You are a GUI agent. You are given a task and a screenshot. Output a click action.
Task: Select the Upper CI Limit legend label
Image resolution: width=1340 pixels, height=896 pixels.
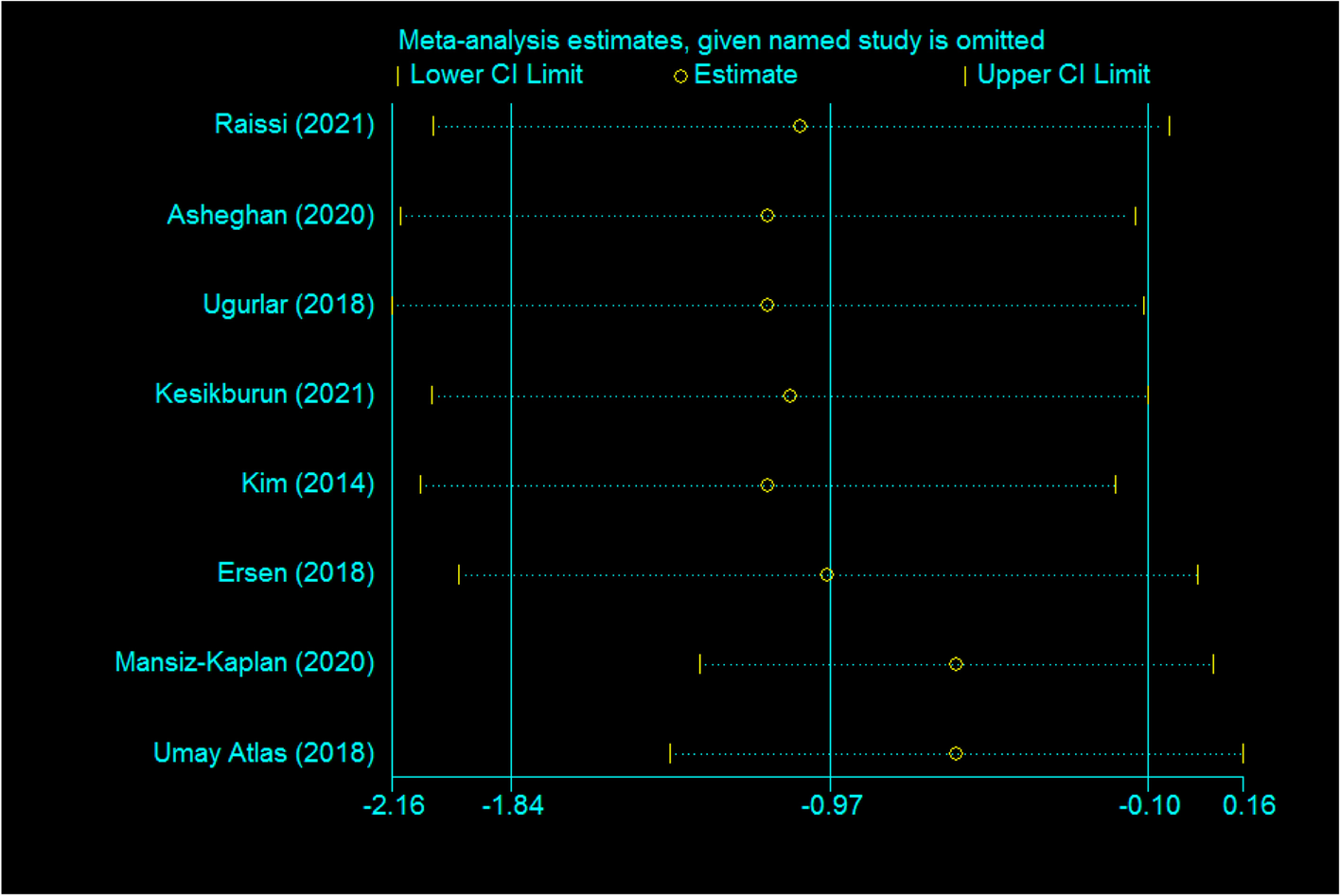click(1063, 75)
